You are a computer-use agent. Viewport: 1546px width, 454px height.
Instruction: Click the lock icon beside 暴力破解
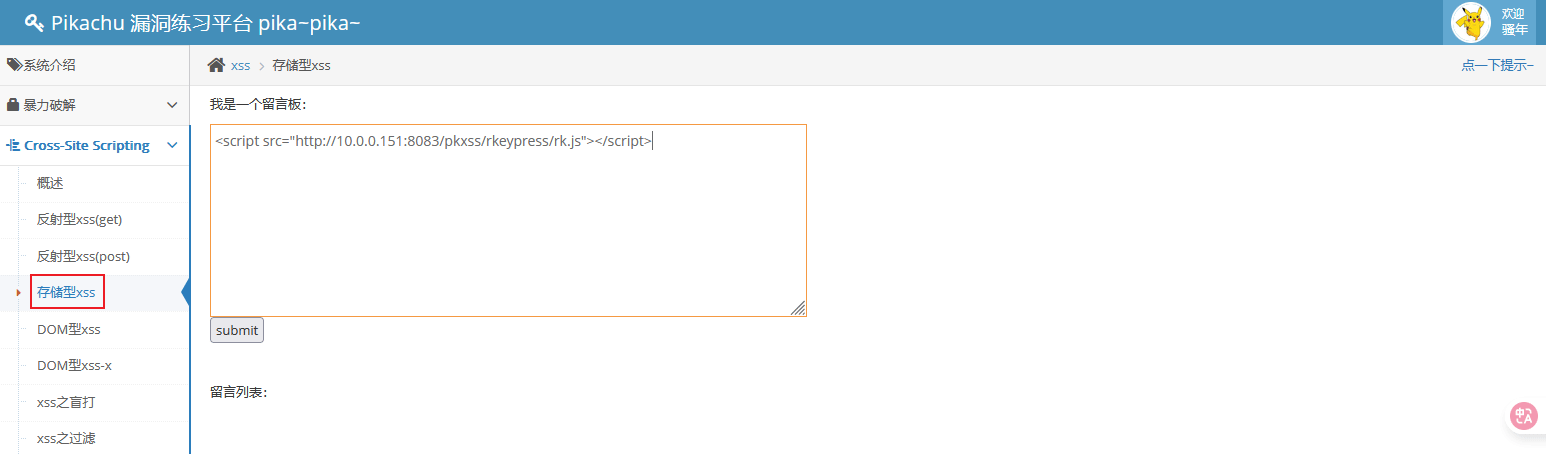(x=13, y=105)
